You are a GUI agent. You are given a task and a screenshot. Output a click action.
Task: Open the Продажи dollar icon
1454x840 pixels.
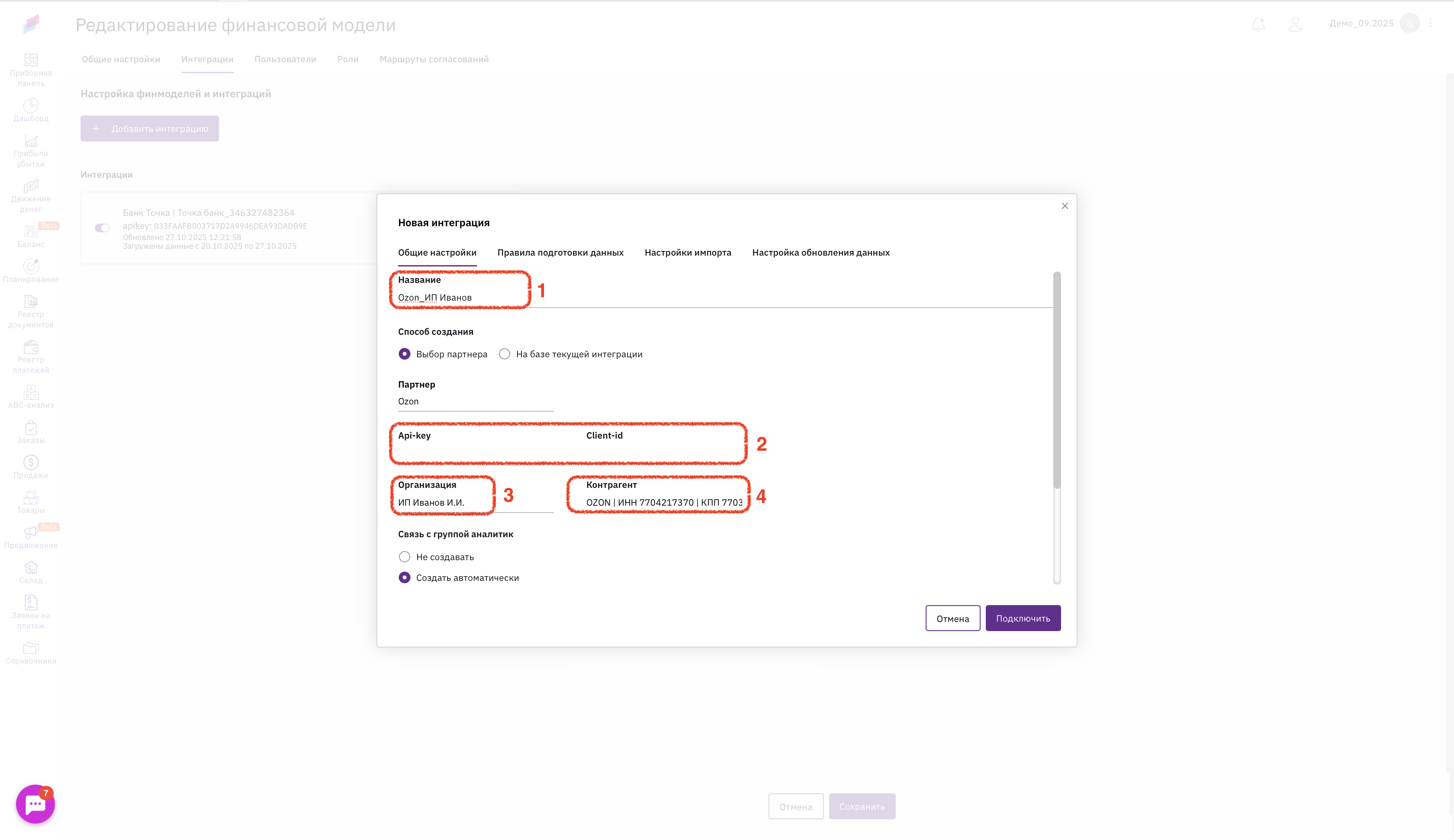[31, 463]
